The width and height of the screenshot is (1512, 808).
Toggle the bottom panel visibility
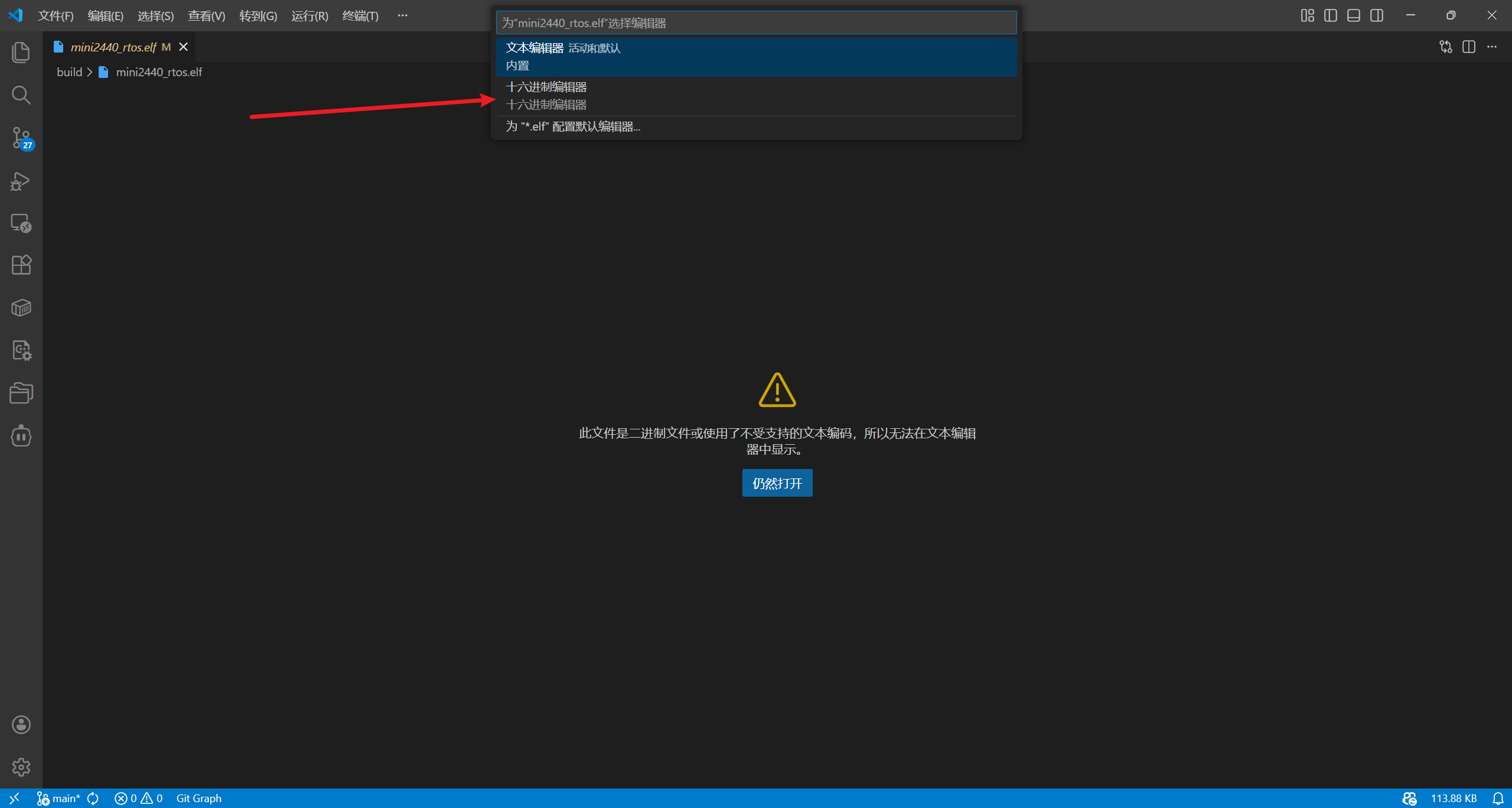[x=1354, y=16]
